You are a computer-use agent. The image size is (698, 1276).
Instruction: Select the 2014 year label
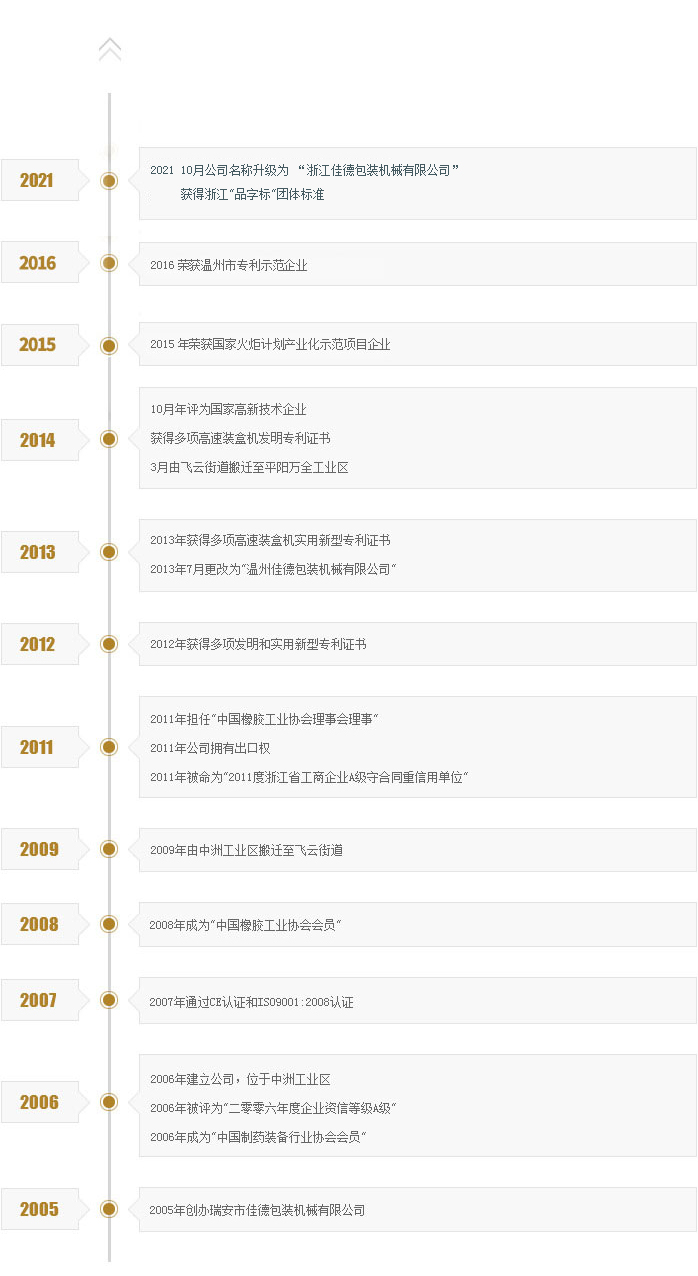coord(37,440)
